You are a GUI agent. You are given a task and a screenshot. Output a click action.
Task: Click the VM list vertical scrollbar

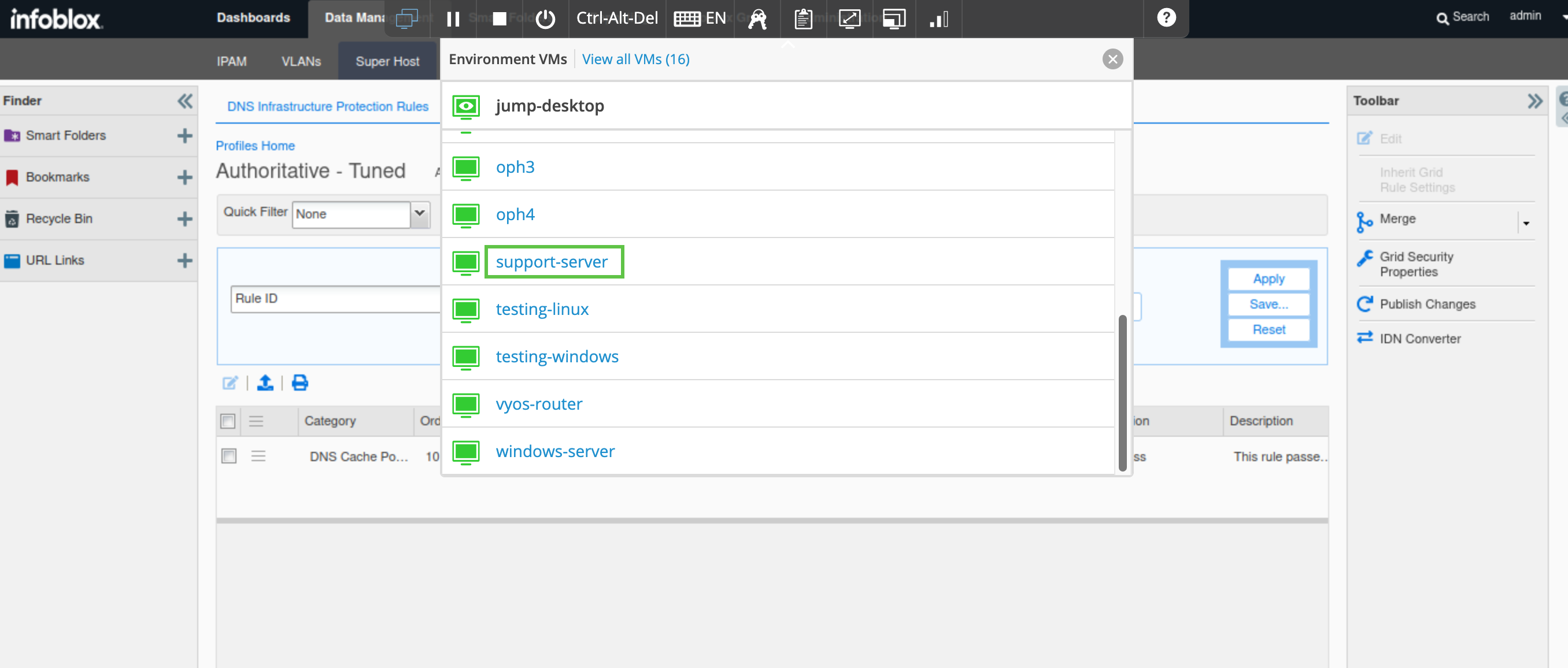[1122, 392]
